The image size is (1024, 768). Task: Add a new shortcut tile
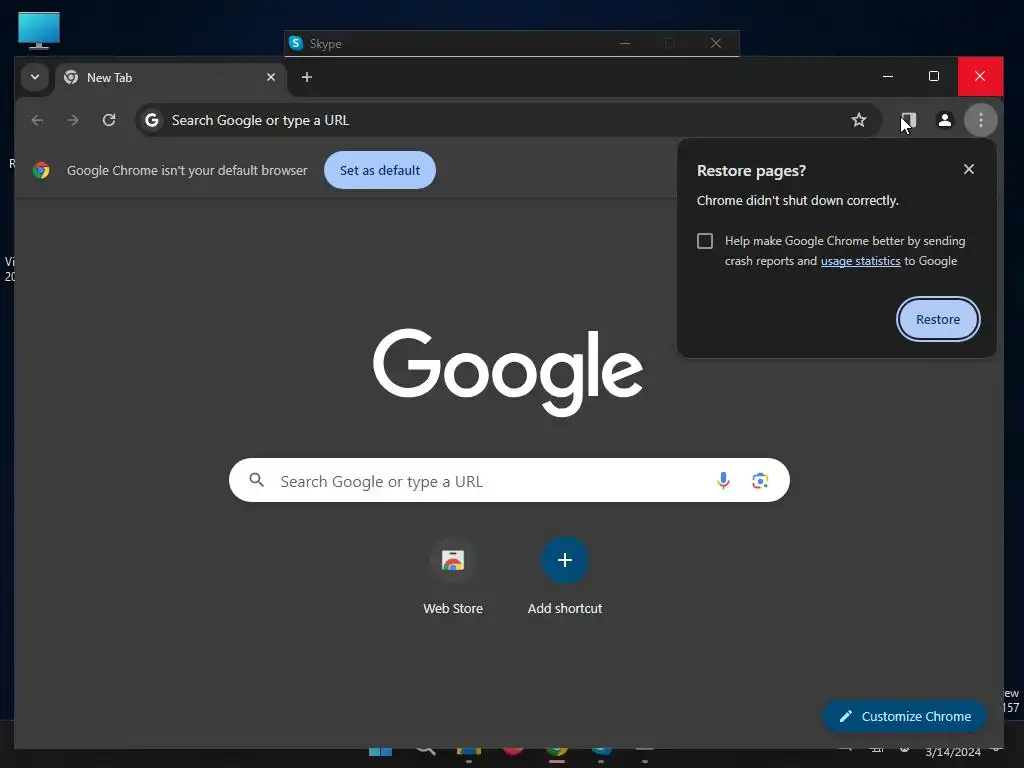coord(565,576)
